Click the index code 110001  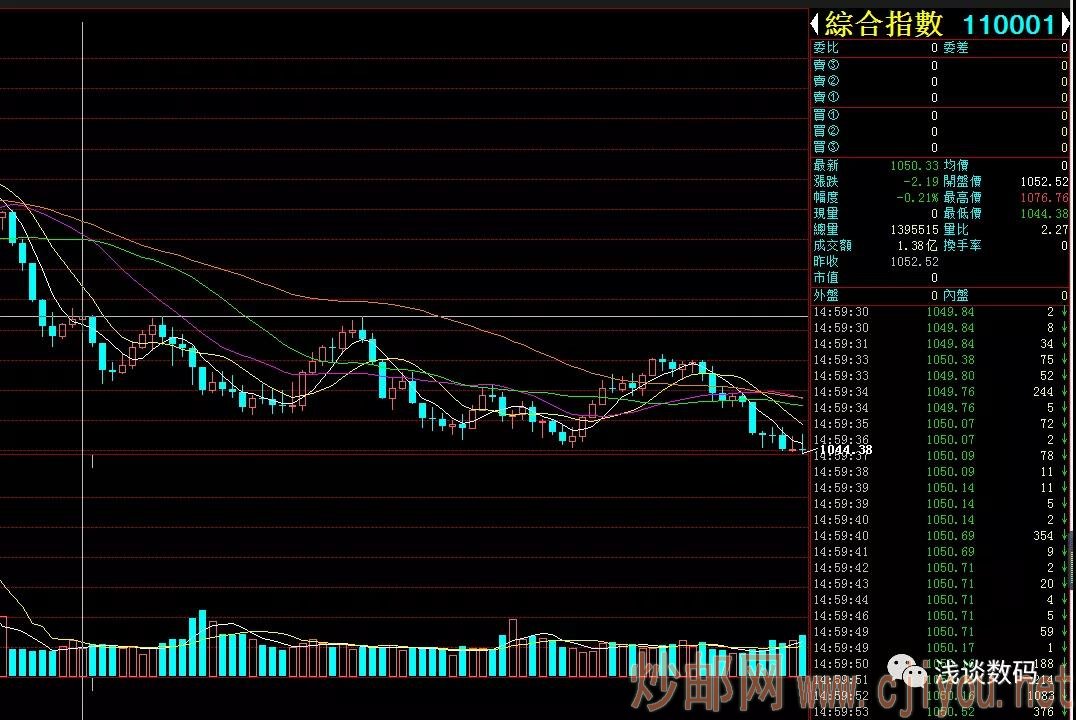1007,24
